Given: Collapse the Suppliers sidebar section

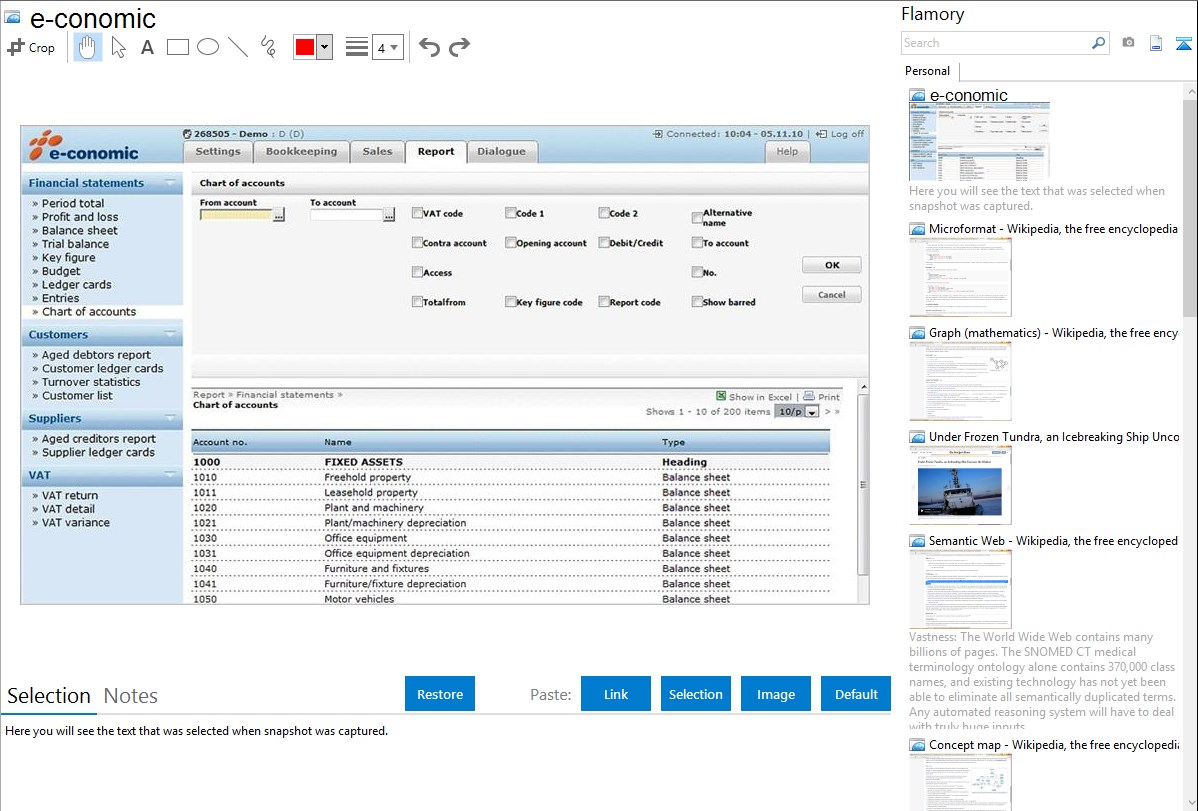Looking at the screenshot, I should pos(170,418).
